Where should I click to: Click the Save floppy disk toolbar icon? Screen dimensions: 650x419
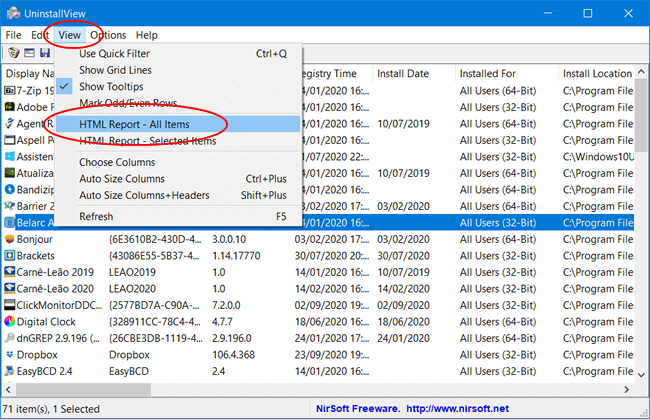pyautogui.click(x=45, y=53)
